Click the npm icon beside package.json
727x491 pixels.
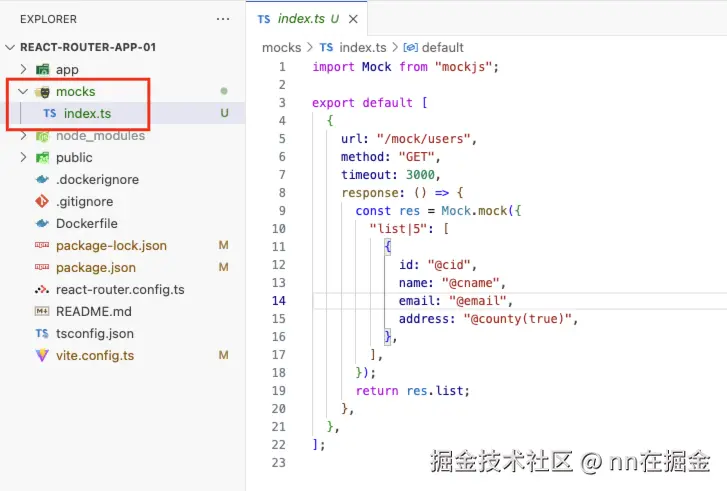(42, 267)
